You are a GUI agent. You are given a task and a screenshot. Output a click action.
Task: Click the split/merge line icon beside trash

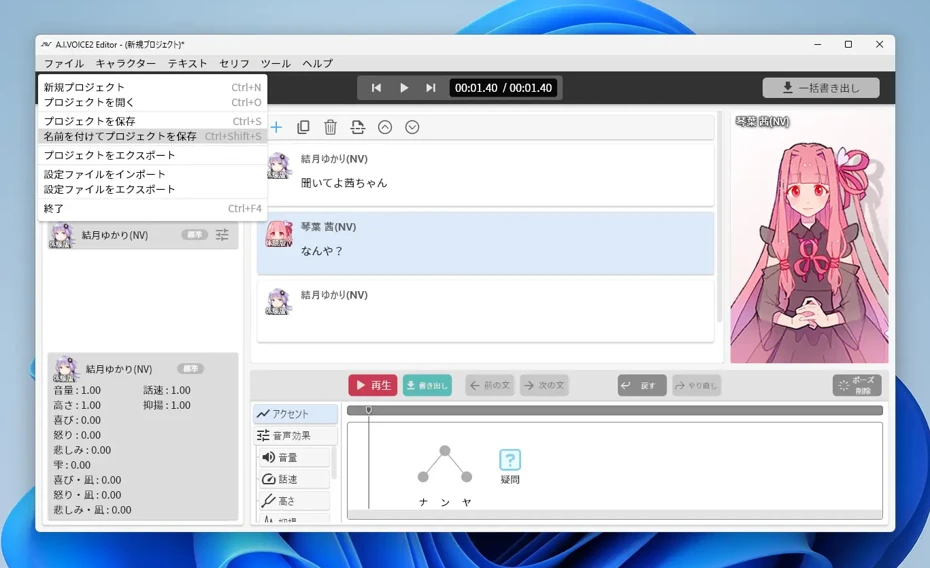pos(358,127)
